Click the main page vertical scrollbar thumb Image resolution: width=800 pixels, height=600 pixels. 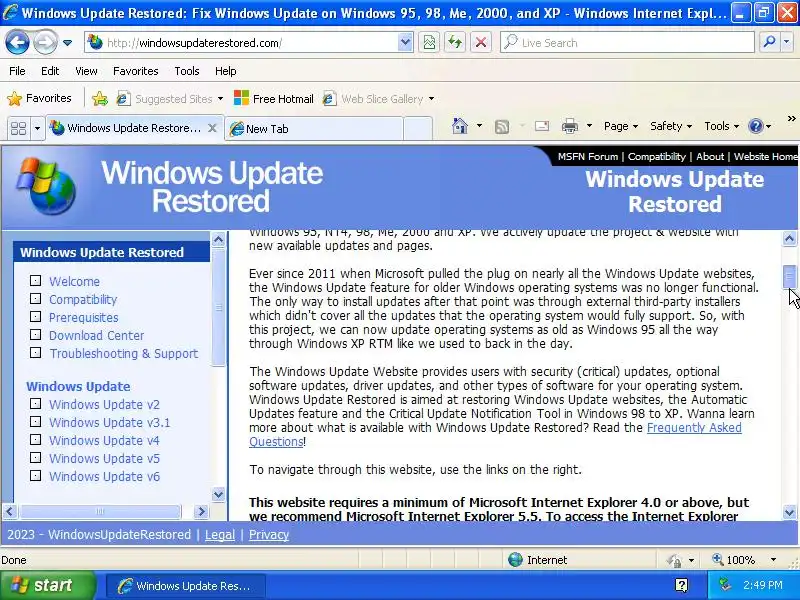click(789, 277)
